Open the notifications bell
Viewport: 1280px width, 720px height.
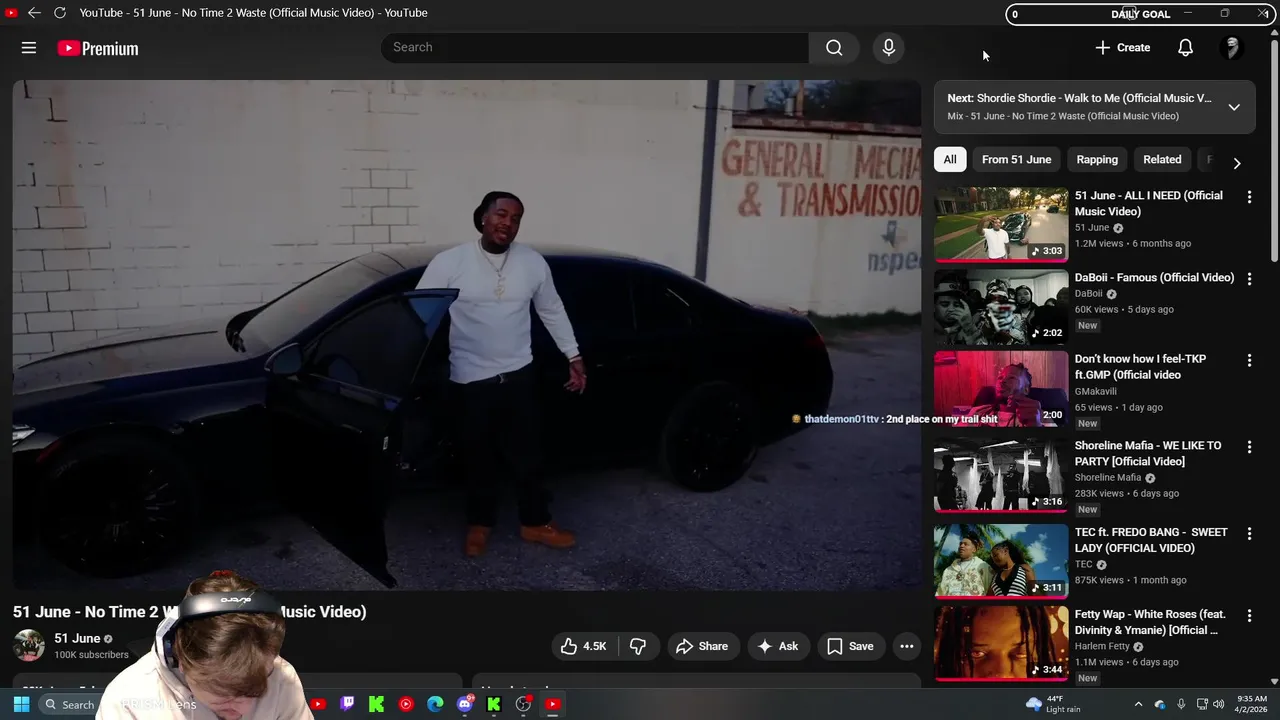[1185, 47]
